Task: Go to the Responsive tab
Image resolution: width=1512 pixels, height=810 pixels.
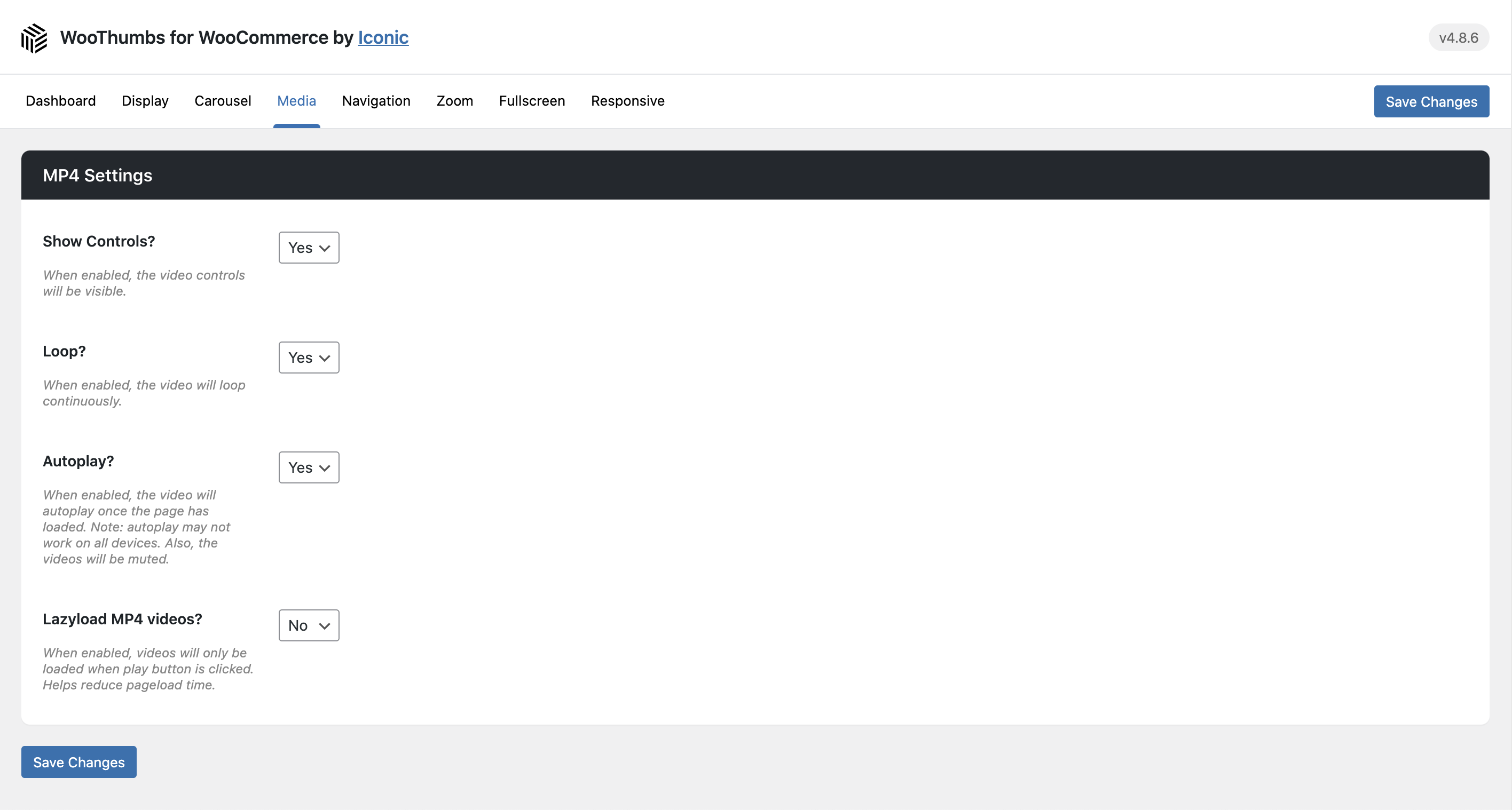Action: coord(627,101)
